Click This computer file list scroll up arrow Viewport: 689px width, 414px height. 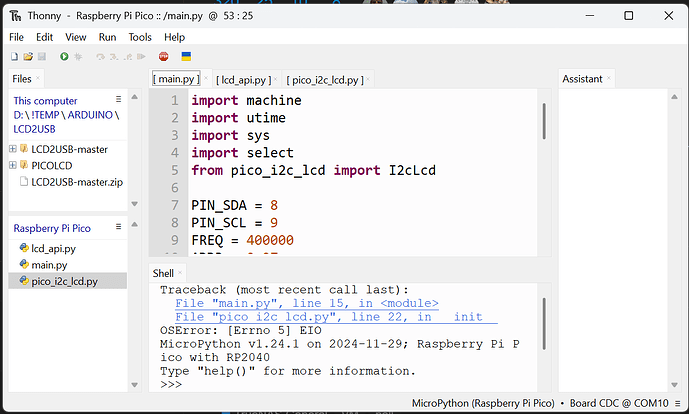point(135,97)
